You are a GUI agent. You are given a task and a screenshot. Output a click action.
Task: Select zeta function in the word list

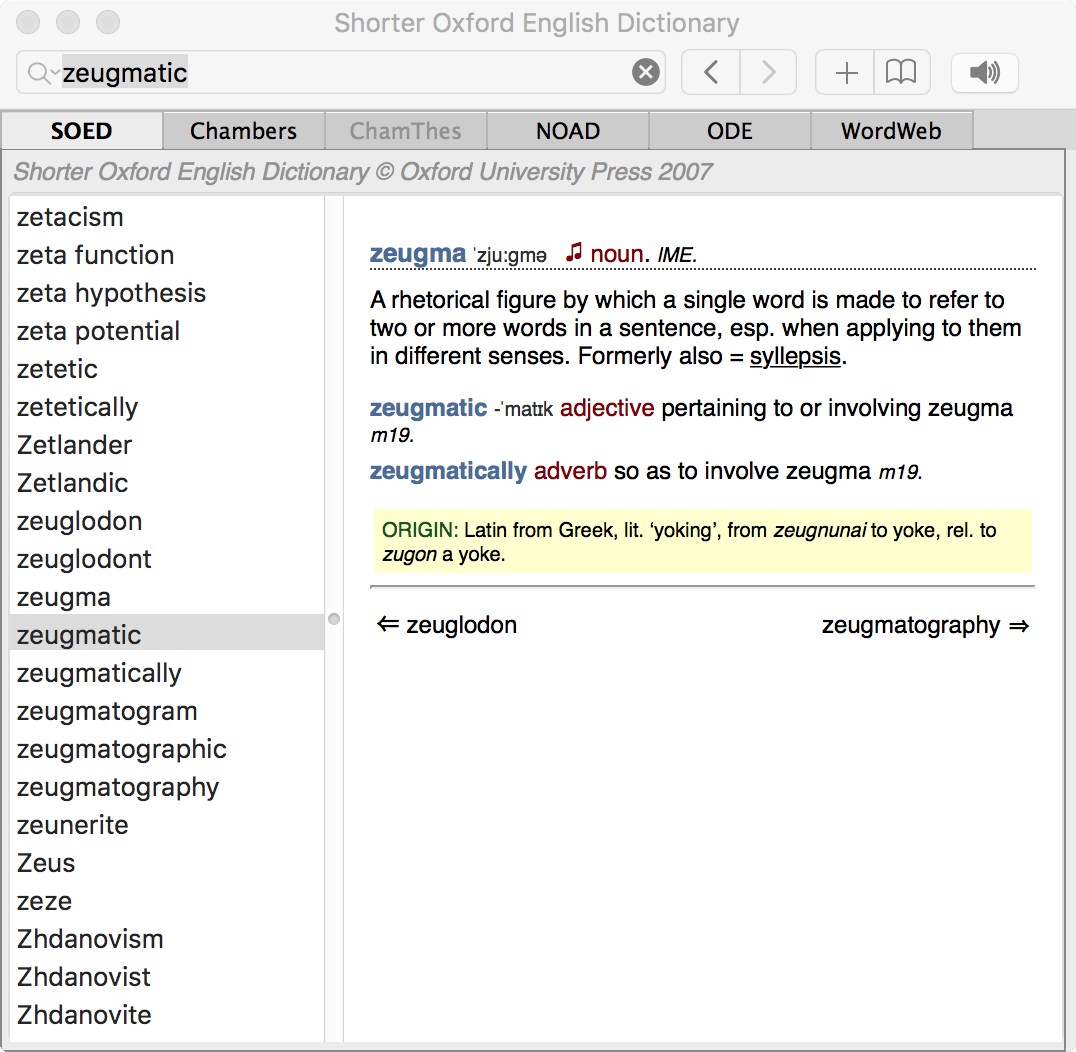click(167, 255)
